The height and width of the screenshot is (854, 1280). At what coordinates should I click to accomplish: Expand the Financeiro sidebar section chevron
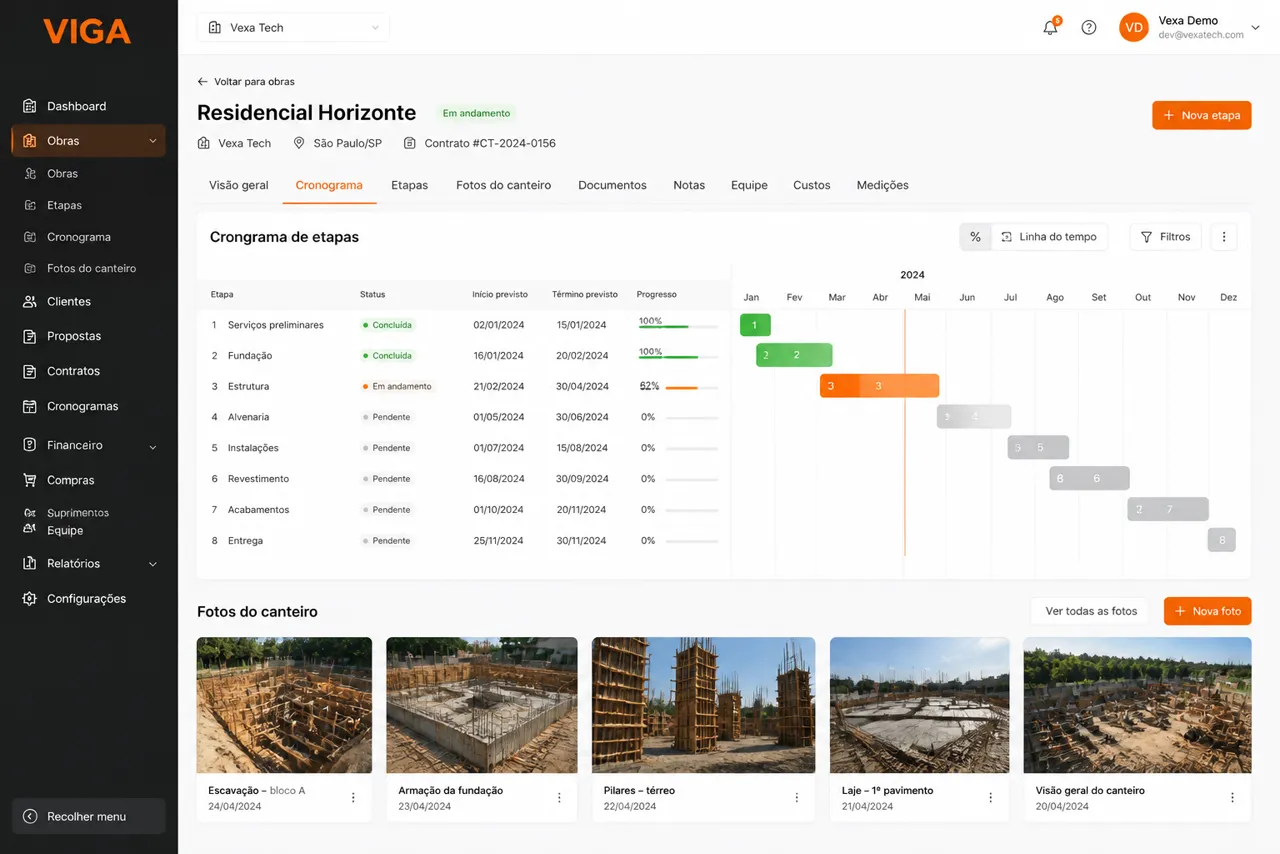click(153, 446)
